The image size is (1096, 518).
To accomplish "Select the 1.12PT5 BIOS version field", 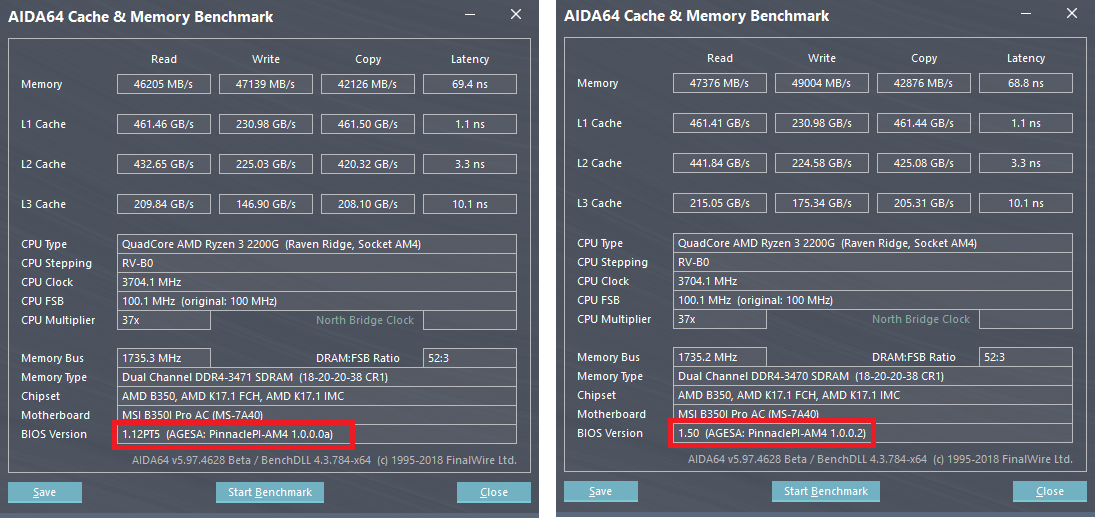I will pyautogui.click(x=235, y=434).
